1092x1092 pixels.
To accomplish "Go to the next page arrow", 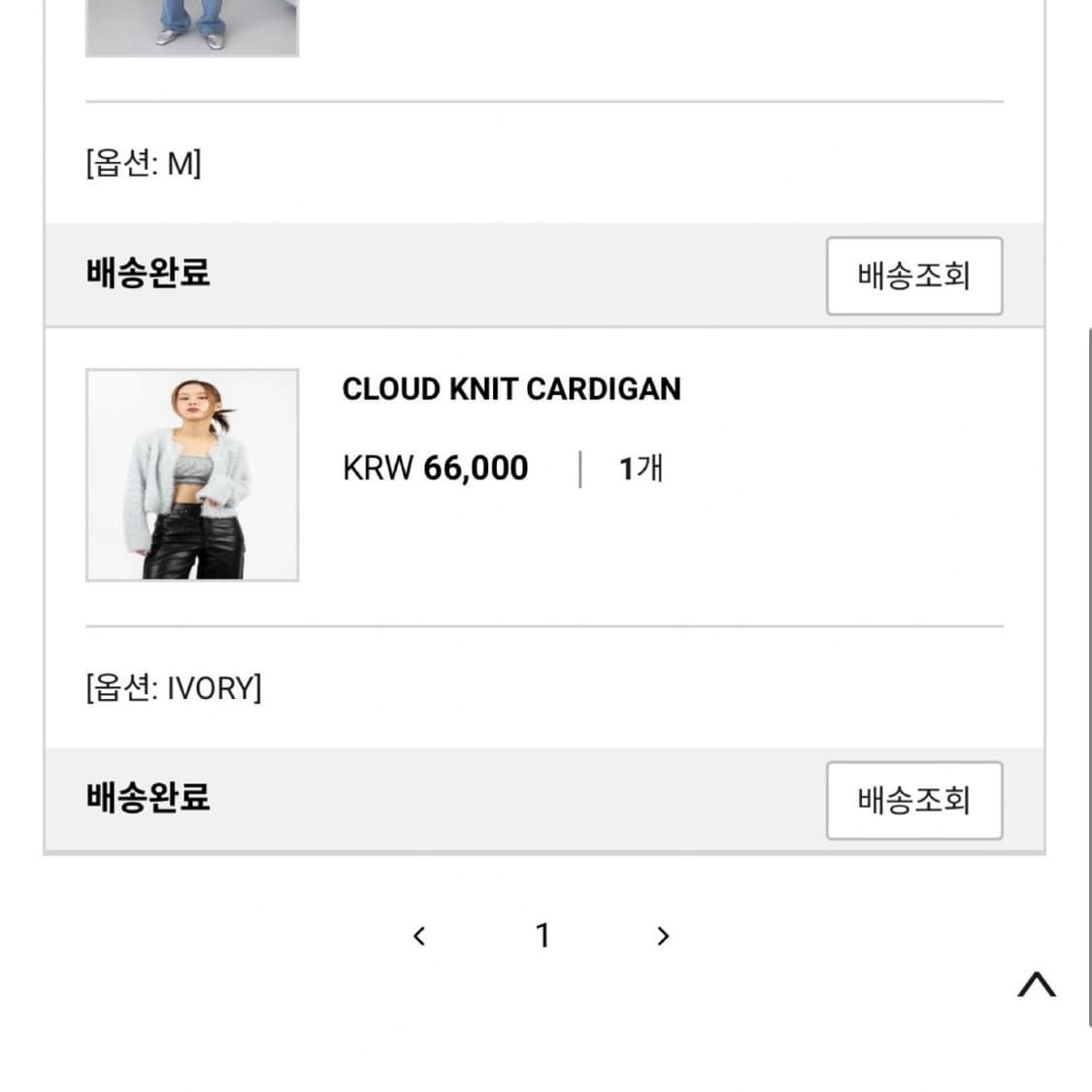I will (x=663, y=936).
